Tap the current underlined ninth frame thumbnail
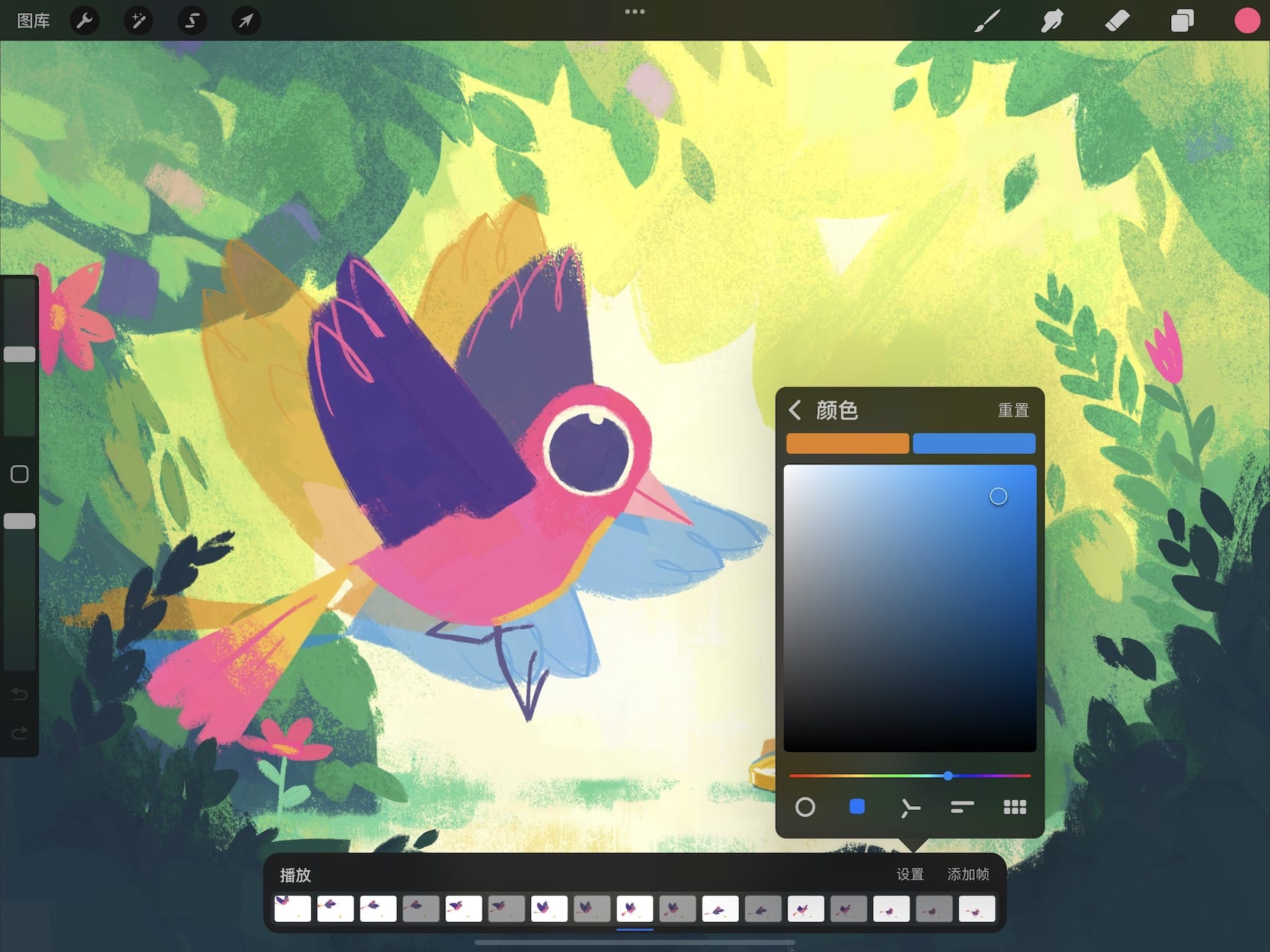Viewport: 1270px width, 952px height. tap(635, 909)
